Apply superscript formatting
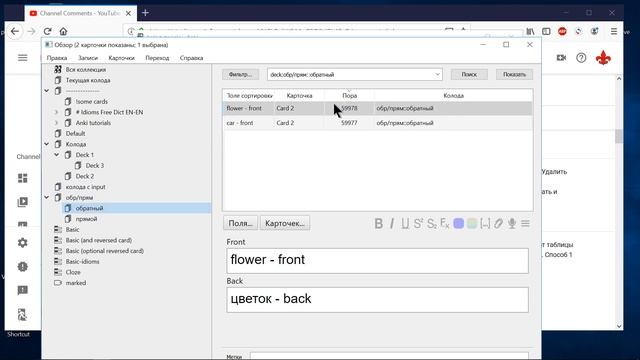The width and height of the screenshot is (640, 360). [x=418, y=223]
